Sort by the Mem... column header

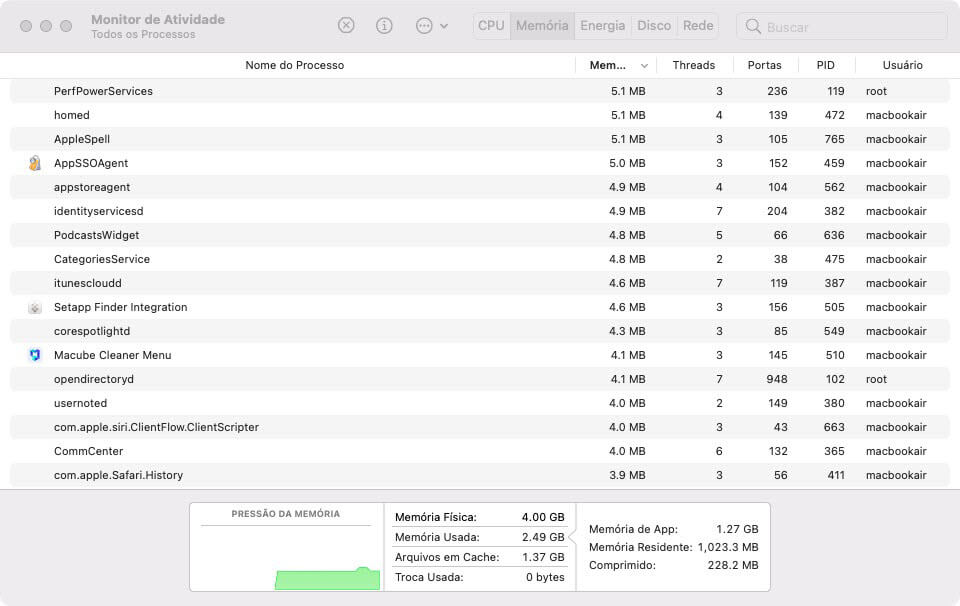coord(607,65)
